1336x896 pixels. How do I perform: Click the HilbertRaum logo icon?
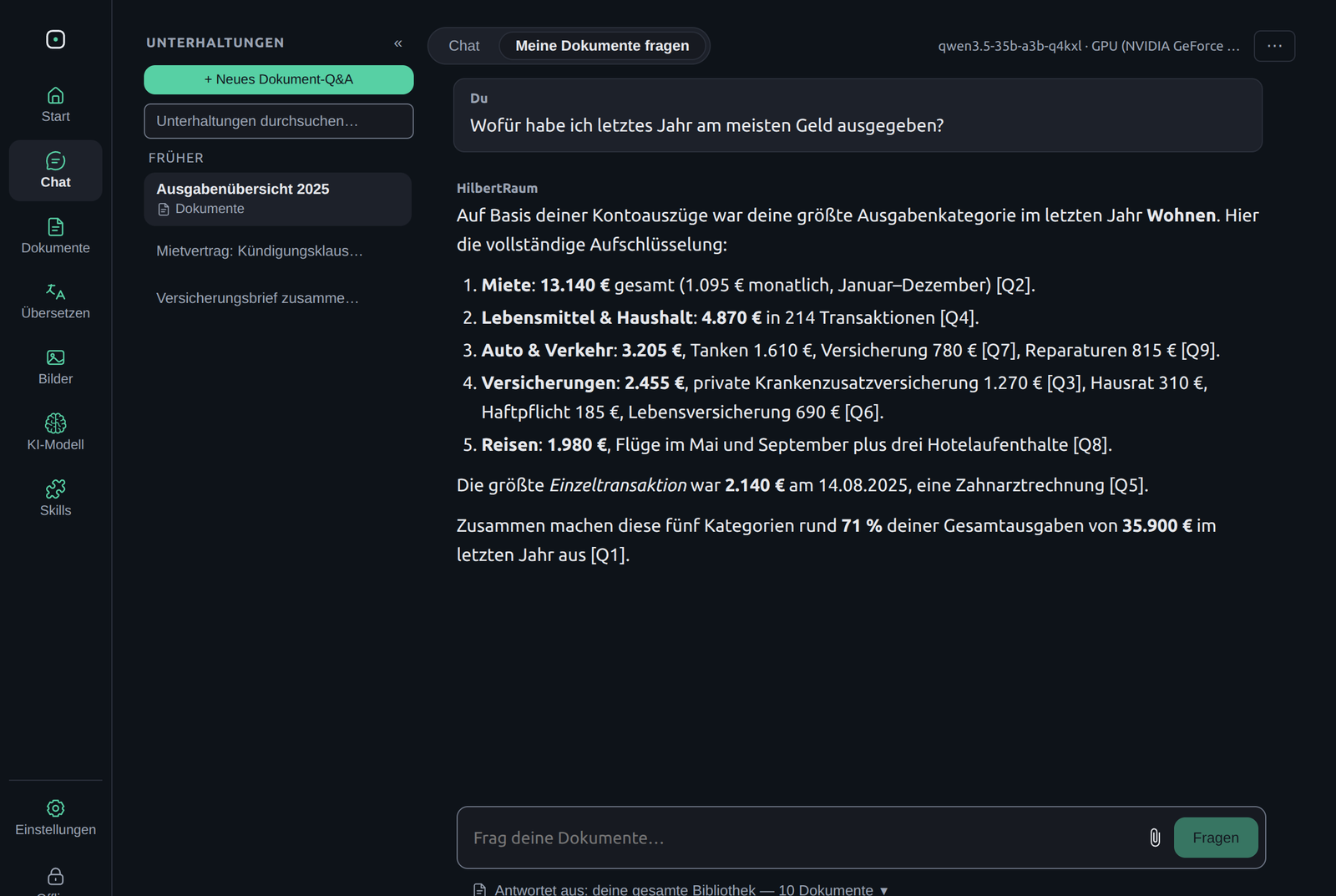[x=55, y=39]
